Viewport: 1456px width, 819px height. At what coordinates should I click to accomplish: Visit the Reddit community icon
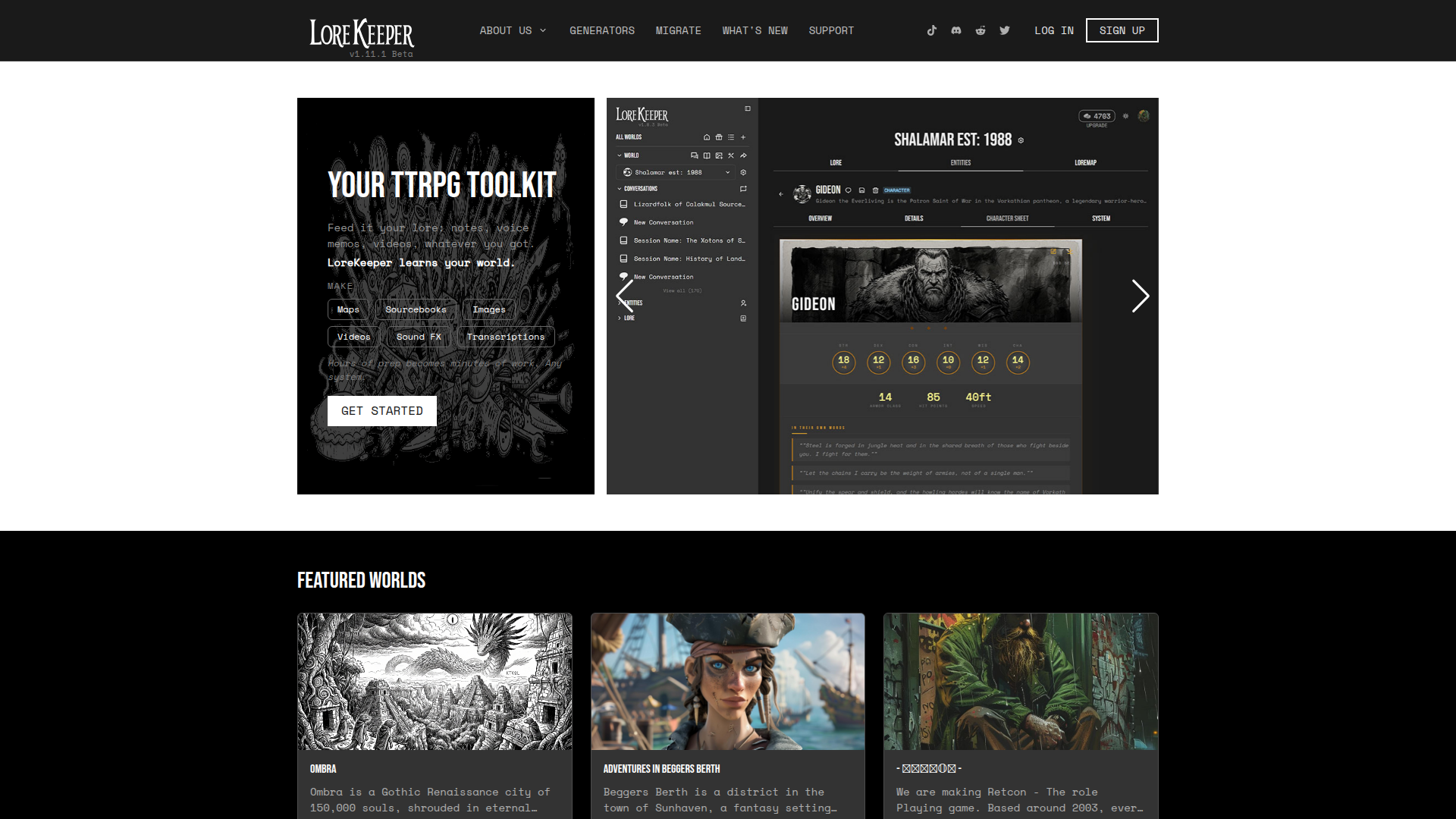980,30
